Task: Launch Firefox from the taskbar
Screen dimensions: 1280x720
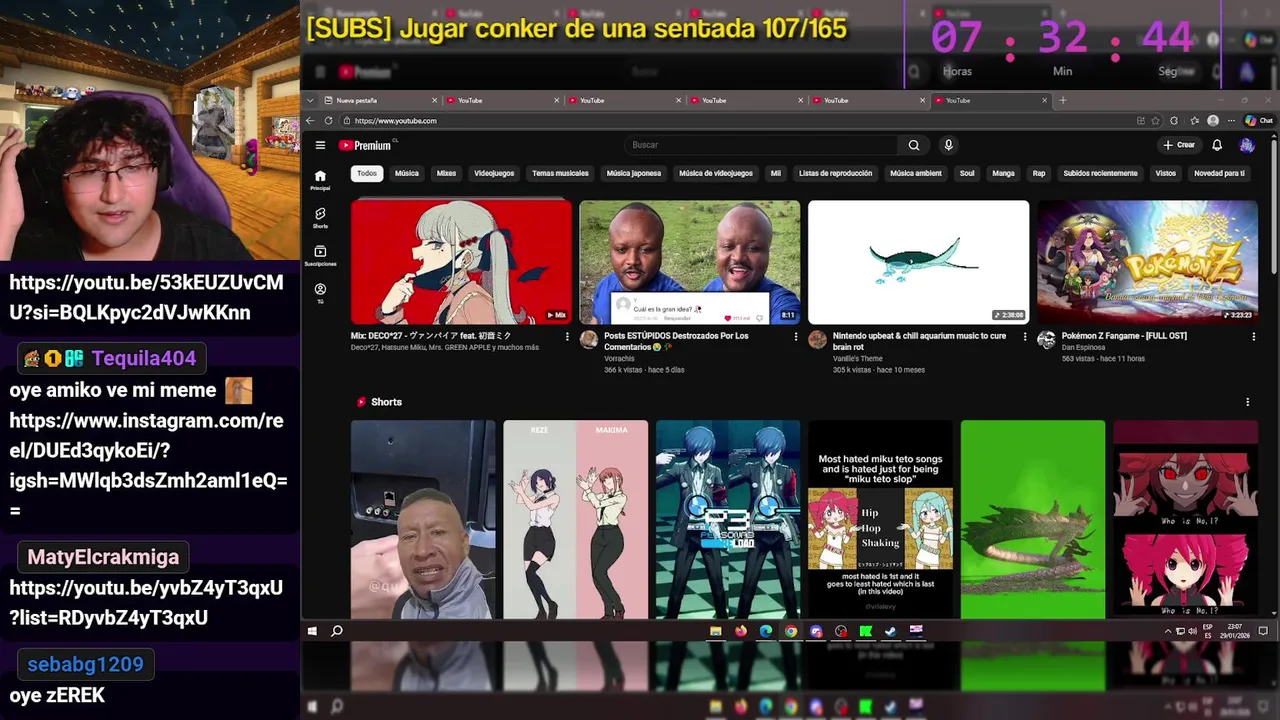Action: (740, 631)
